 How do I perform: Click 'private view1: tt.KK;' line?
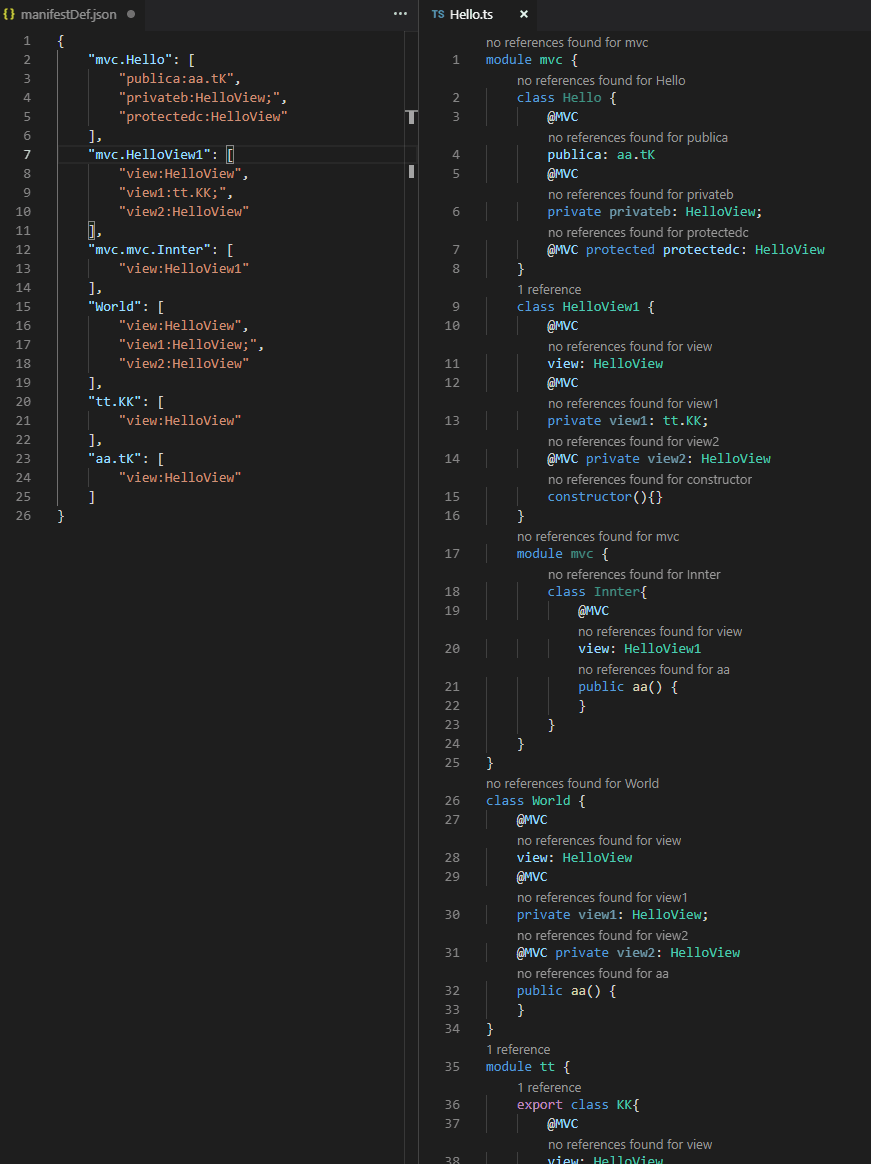tap(627, 421)
